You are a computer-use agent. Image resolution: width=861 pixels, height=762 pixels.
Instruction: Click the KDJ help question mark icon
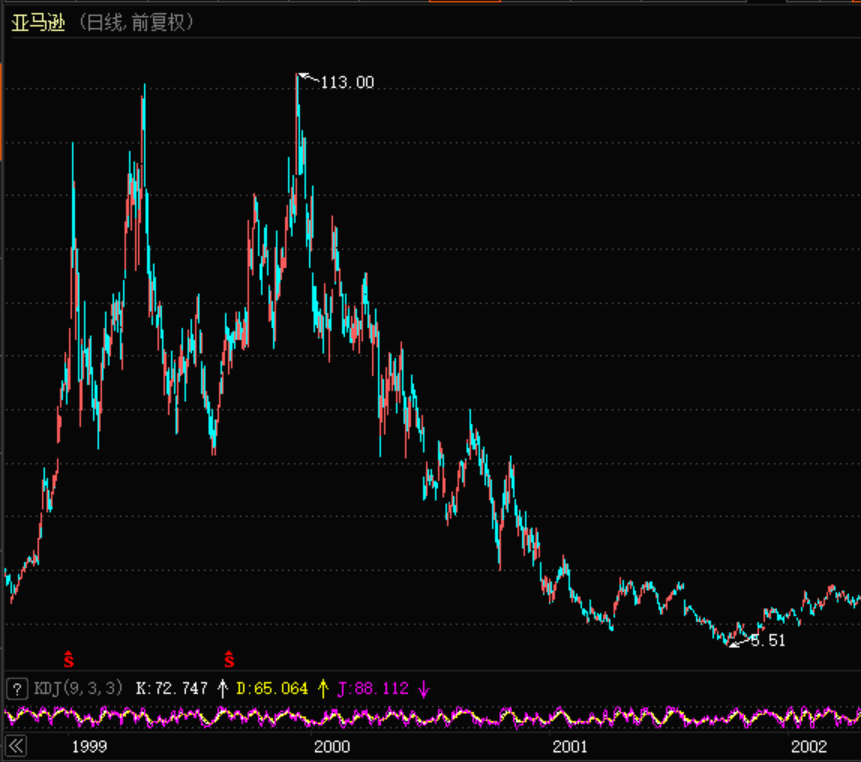pyautogui.click(x=17, y=688)
